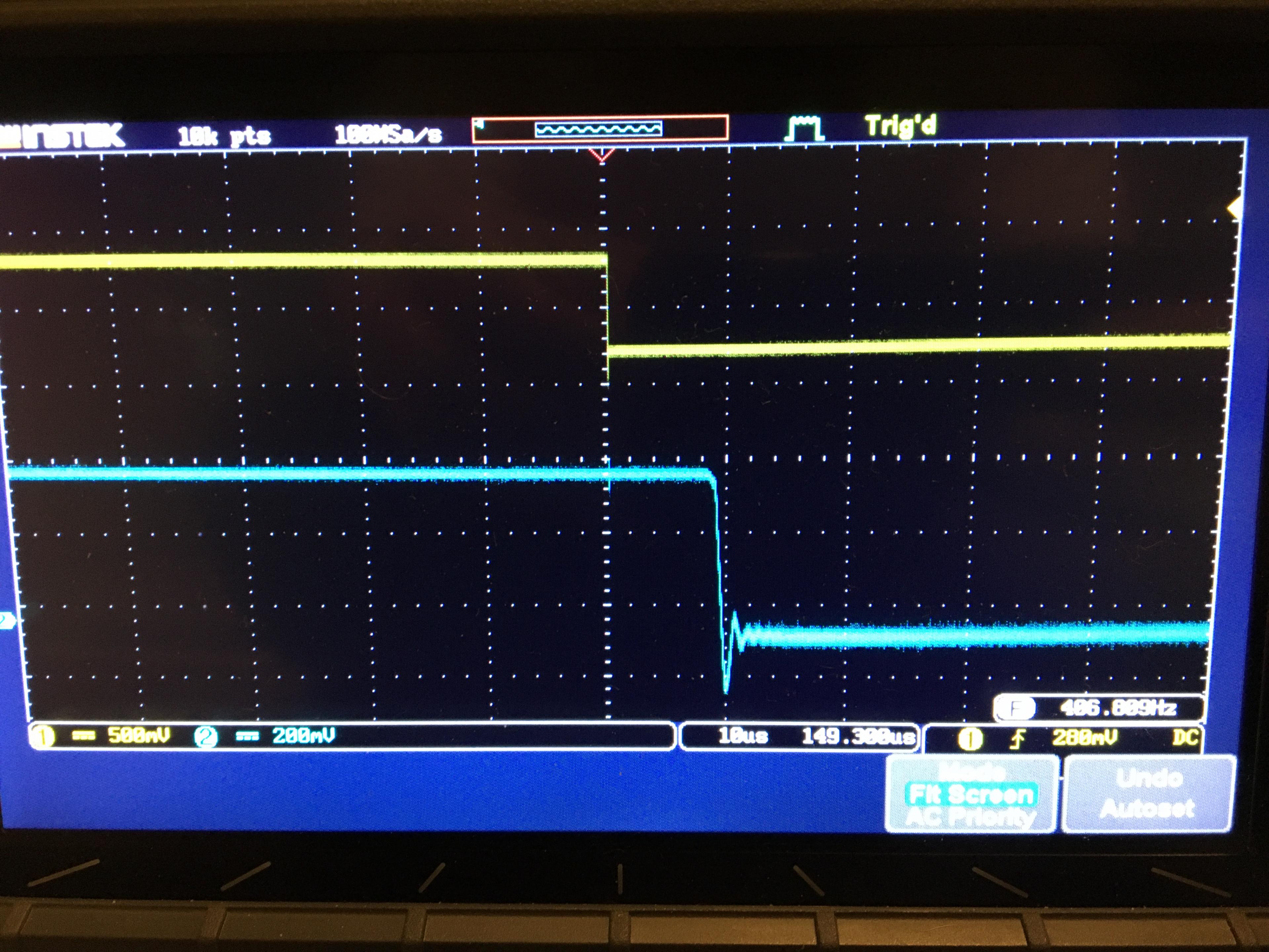
Task: Click the DC trigger coupling label
Action: tap(1185, 737)
